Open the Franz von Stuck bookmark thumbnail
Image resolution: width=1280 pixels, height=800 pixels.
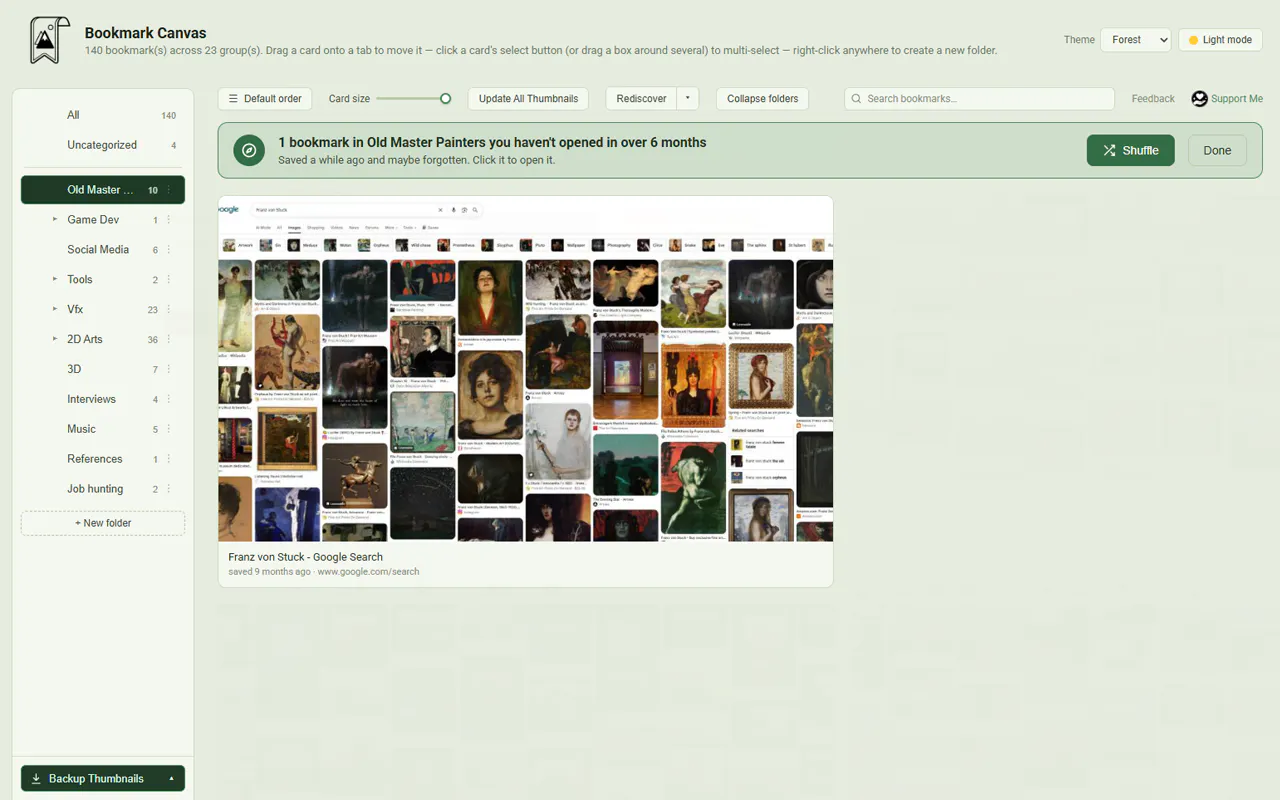tap(526, 369)
